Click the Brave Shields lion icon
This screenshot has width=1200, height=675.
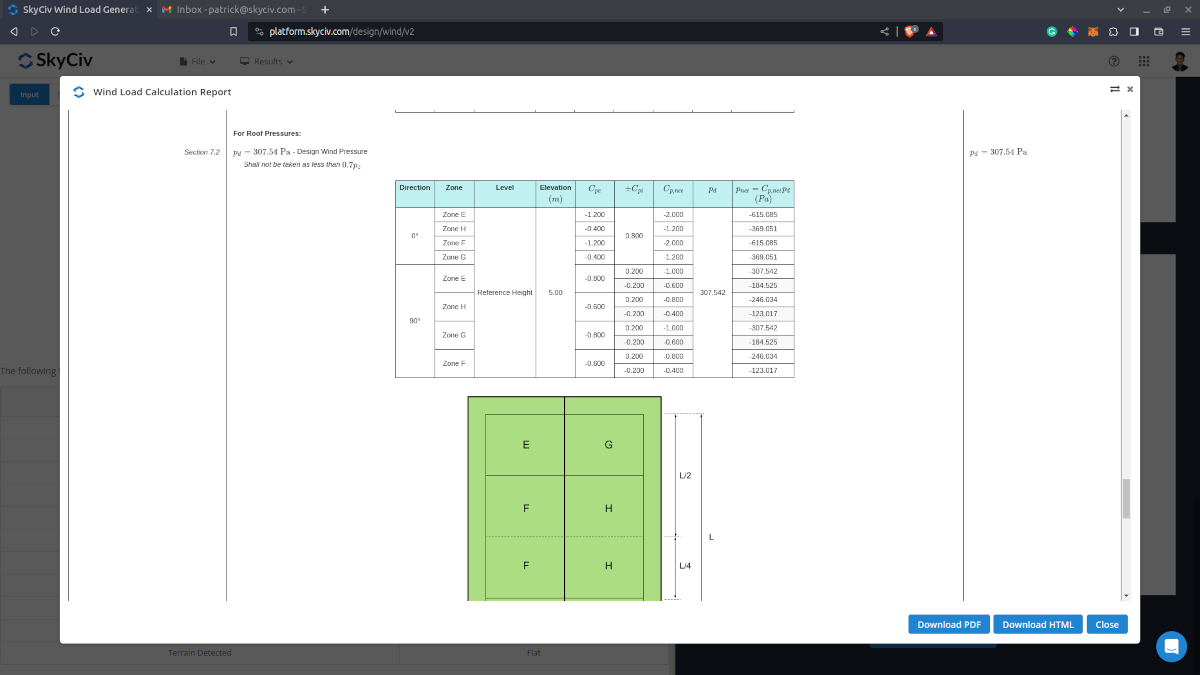910,31
